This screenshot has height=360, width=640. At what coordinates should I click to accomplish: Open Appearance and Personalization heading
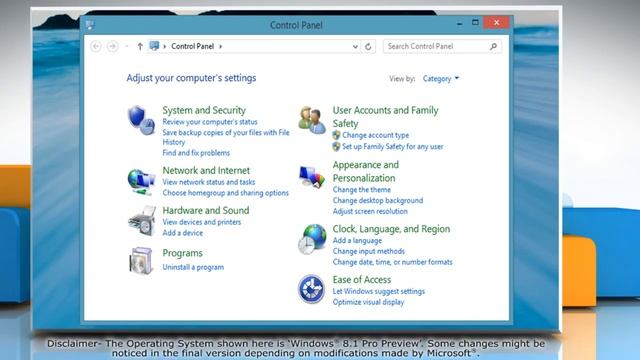[x=366, y=171]
